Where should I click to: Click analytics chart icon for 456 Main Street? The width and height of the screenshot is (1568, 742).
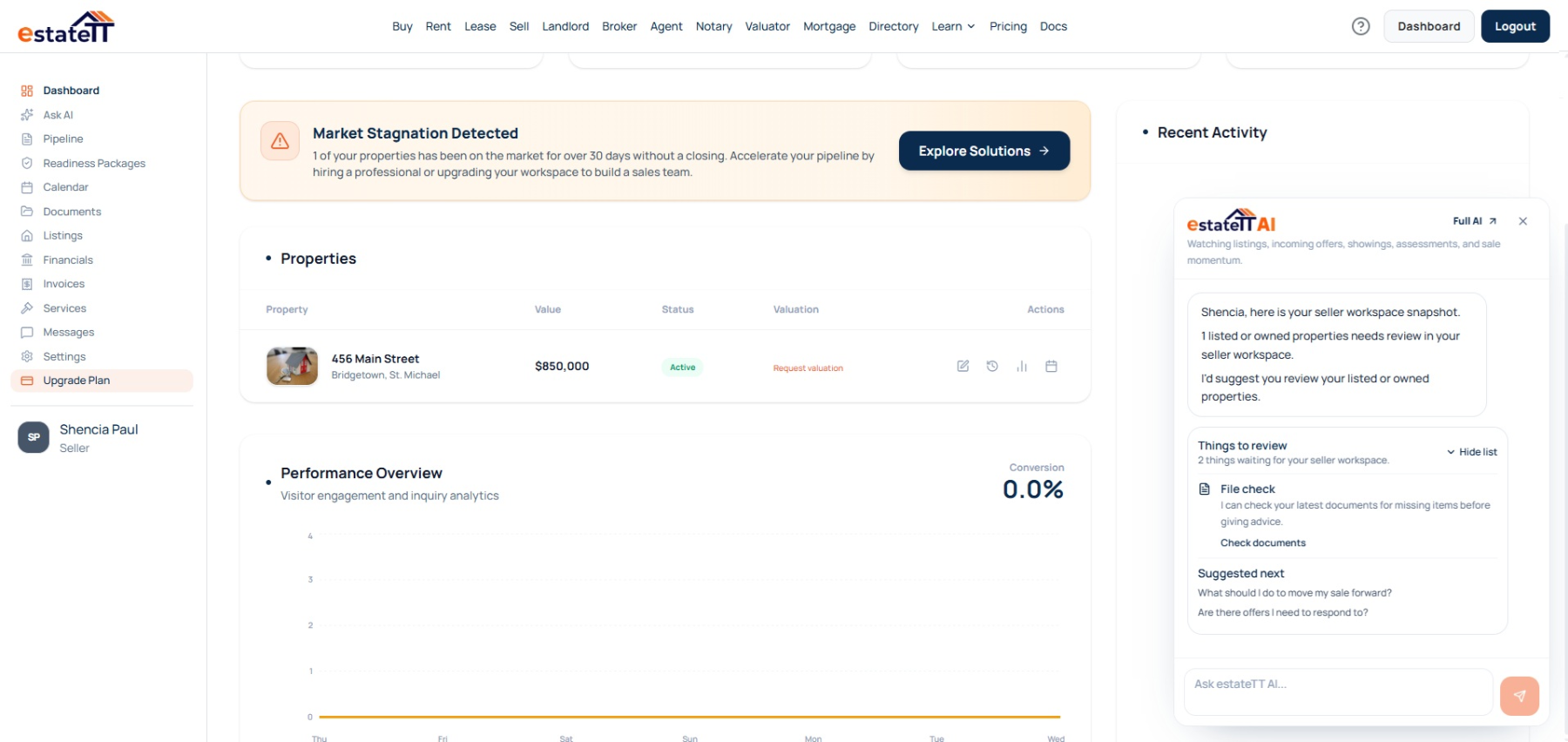[x=1022, y=367]
